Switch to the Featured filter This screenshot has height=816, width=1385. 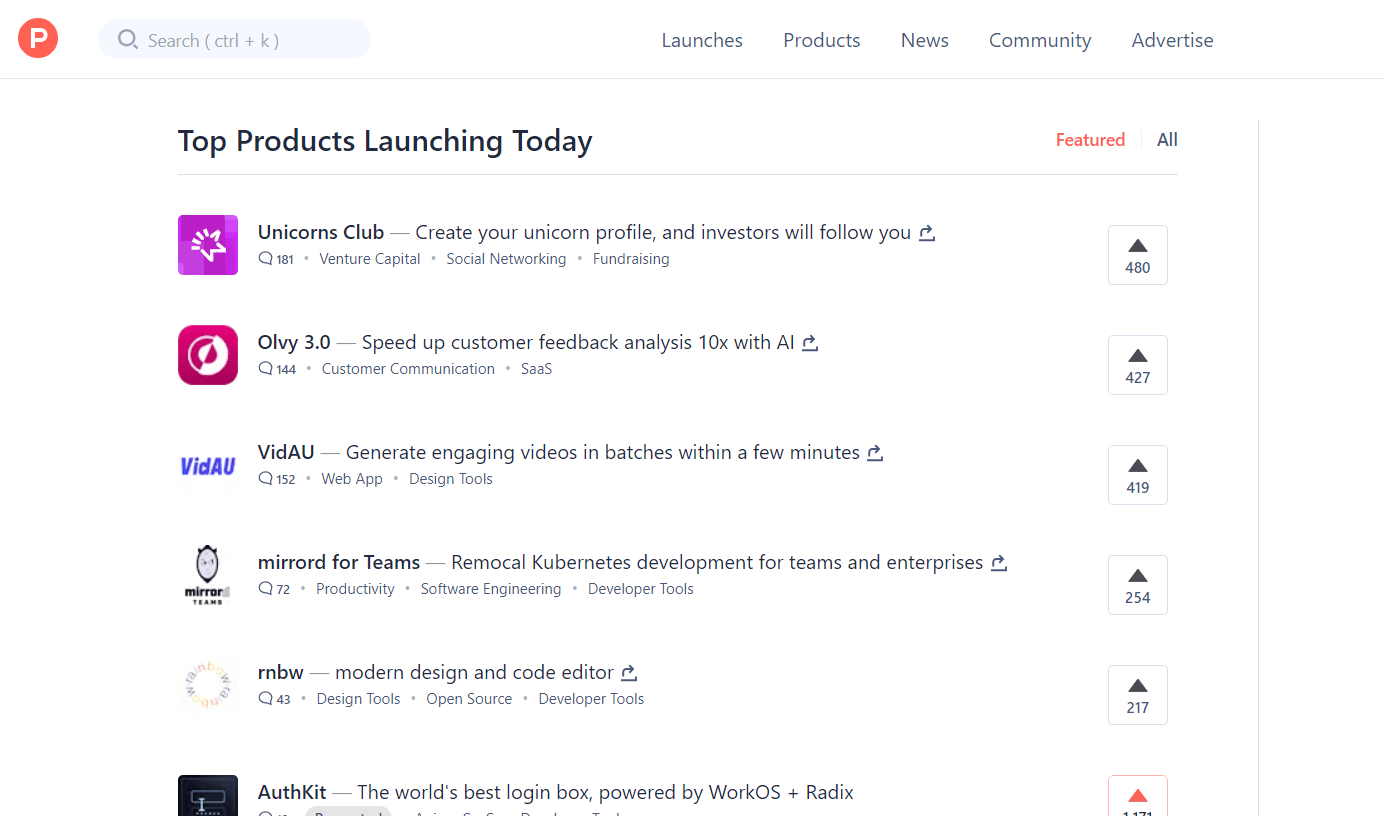pyautogui.click(x=1090, y=140)
